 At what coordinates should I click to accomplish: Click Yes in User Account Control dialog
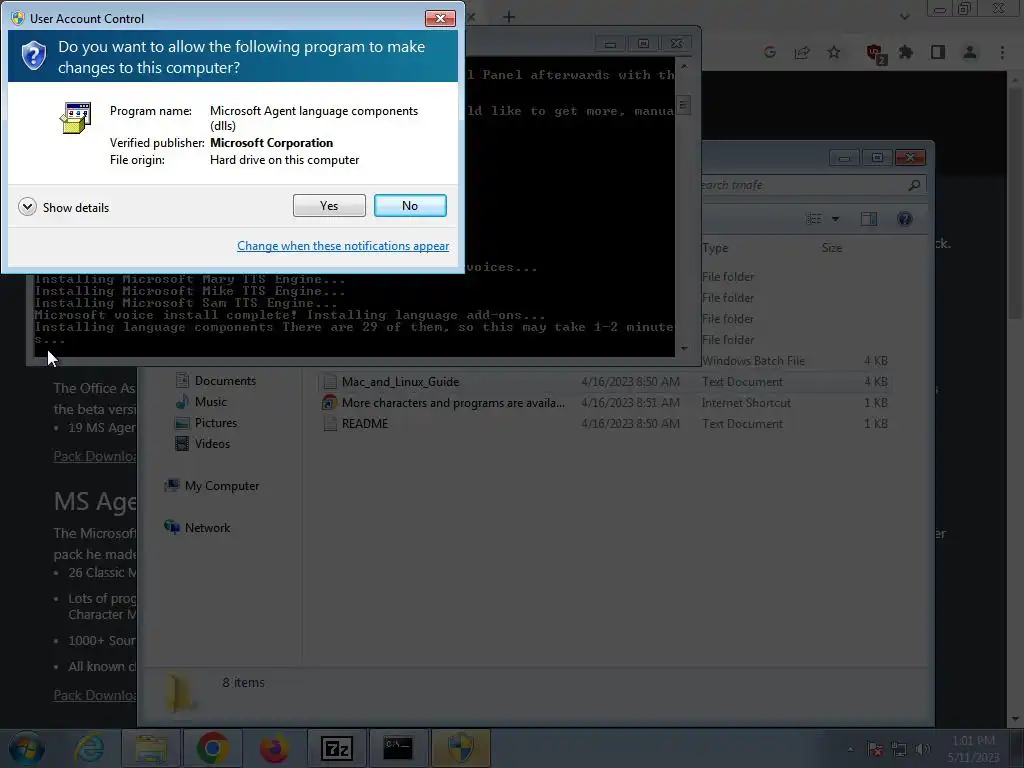point(329,206)
